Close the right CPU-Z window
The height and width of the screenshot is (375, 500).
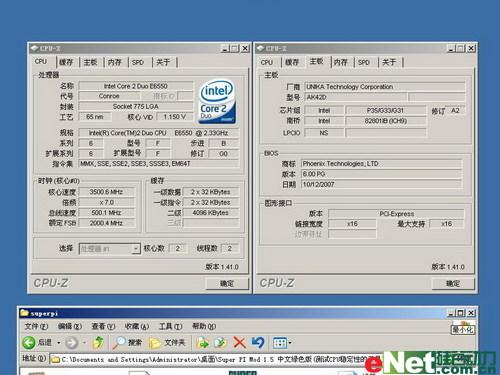[471, 48]
